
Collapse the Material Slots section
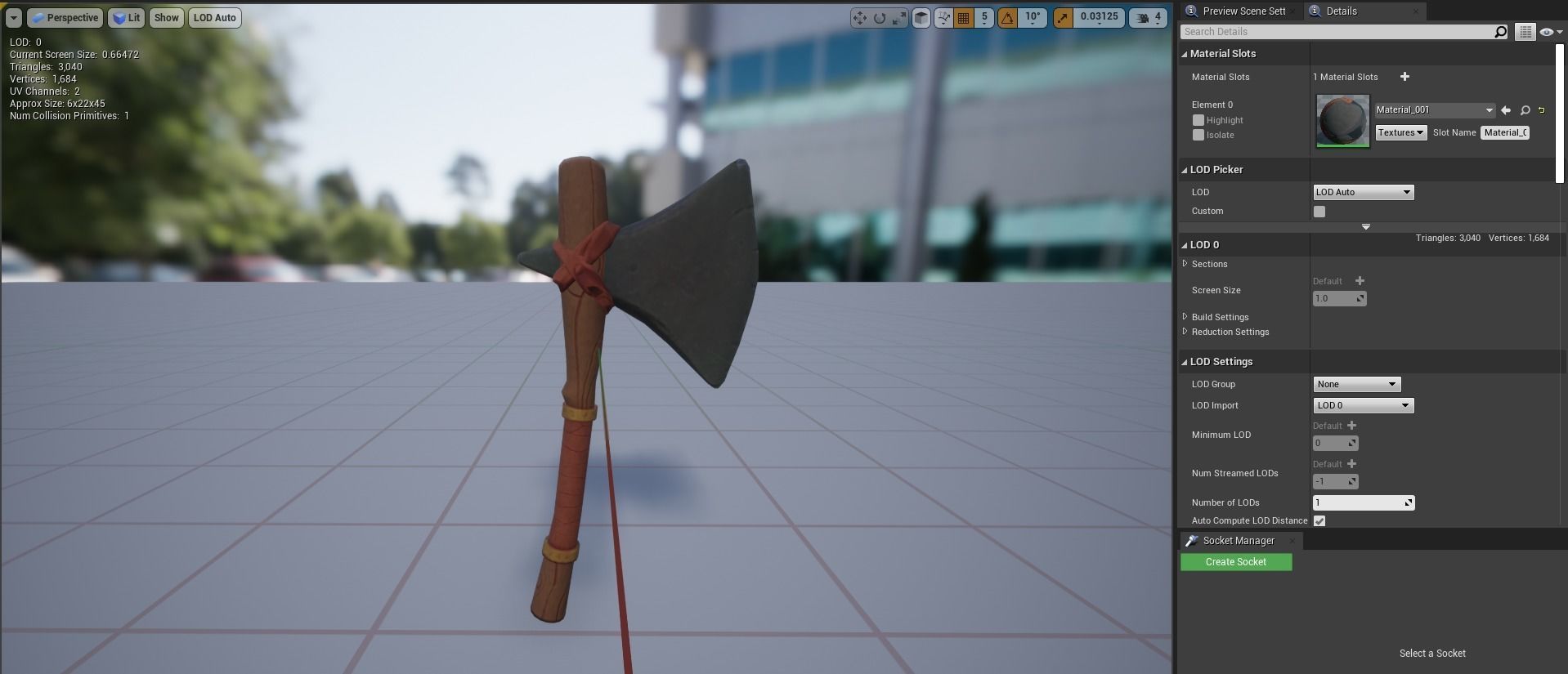(x=1184, y=54)
